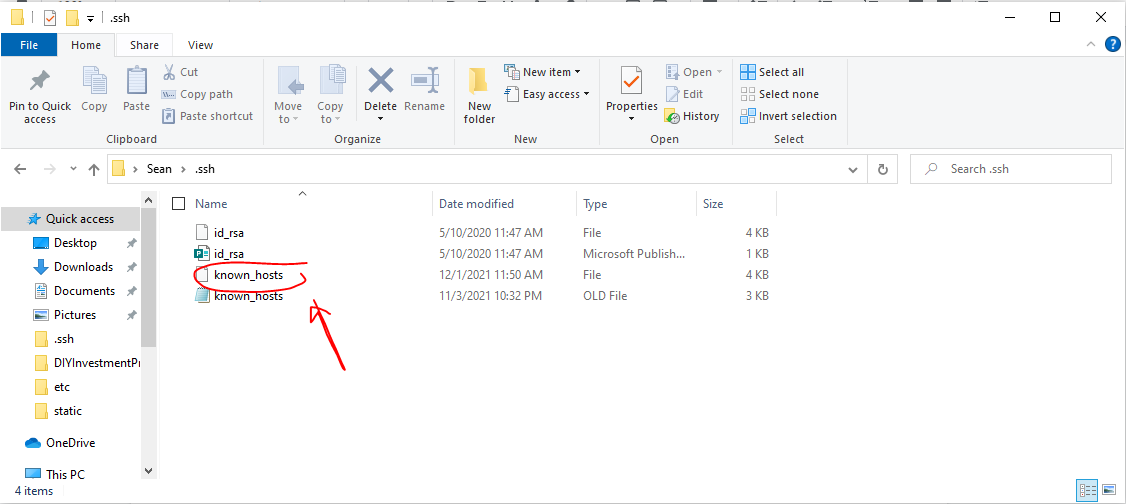Click the Delete ribbon button
The height and width of the screenshot is (504, 1126).
(380, 93)
